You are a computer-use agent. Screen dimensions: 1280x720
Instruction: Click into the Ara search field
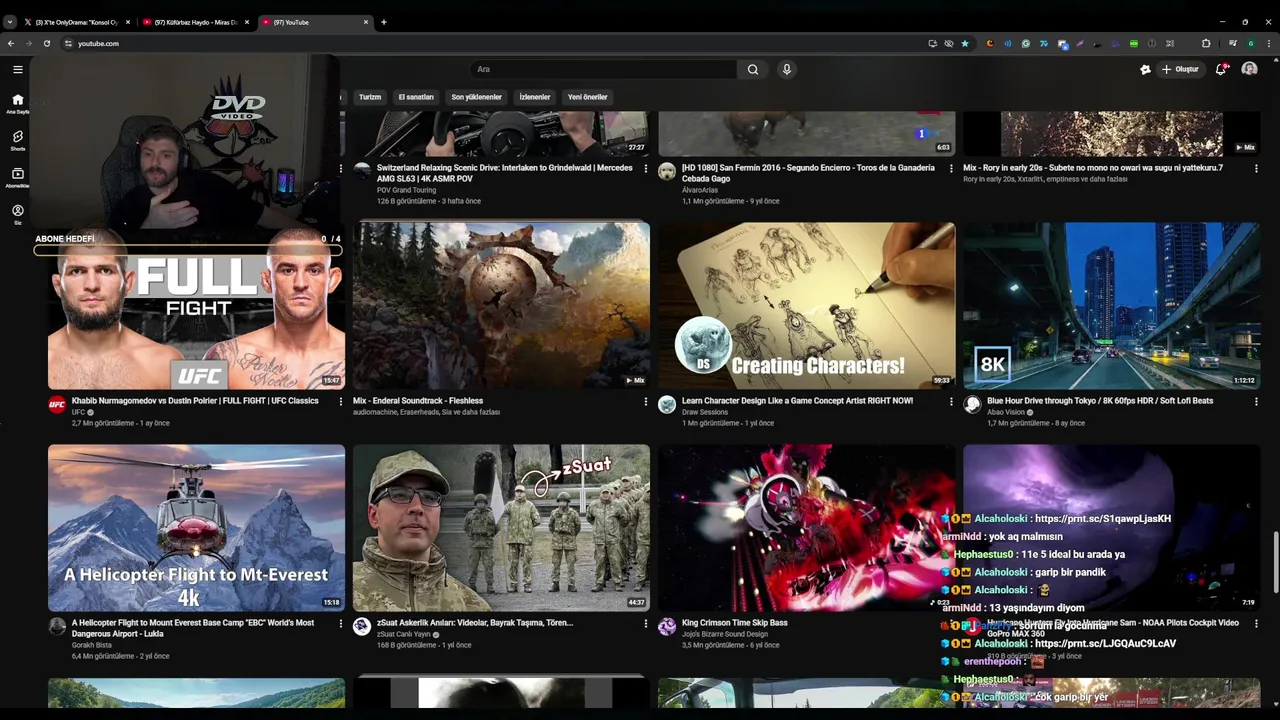[604, 69]
